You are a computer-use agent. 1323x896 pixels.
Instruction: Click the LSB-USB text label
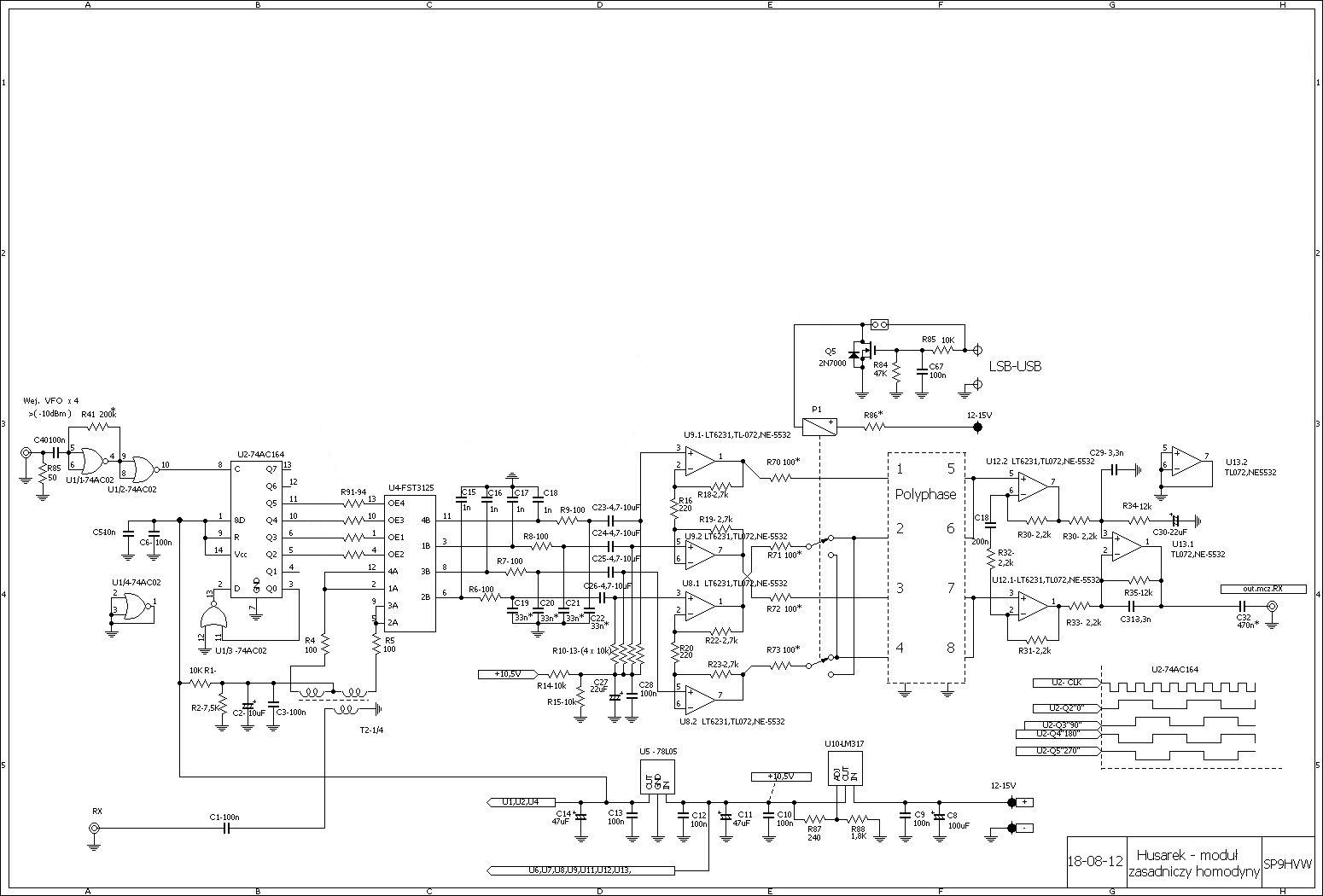[x=1014, y=367]
